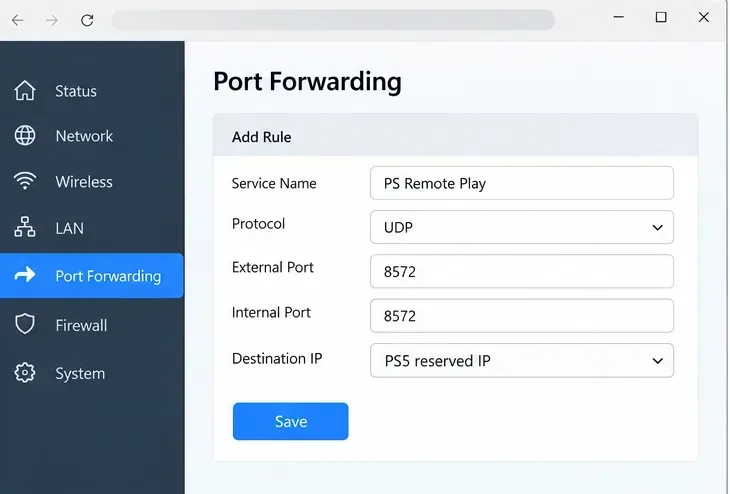
Task: Open the System menu item
Action: coord(80,373)
